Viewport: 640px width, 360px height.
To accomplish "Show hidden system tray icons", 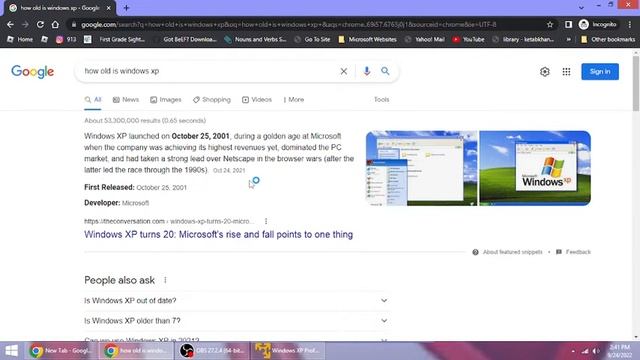I will pyautogui.click(x=573, y=351).
